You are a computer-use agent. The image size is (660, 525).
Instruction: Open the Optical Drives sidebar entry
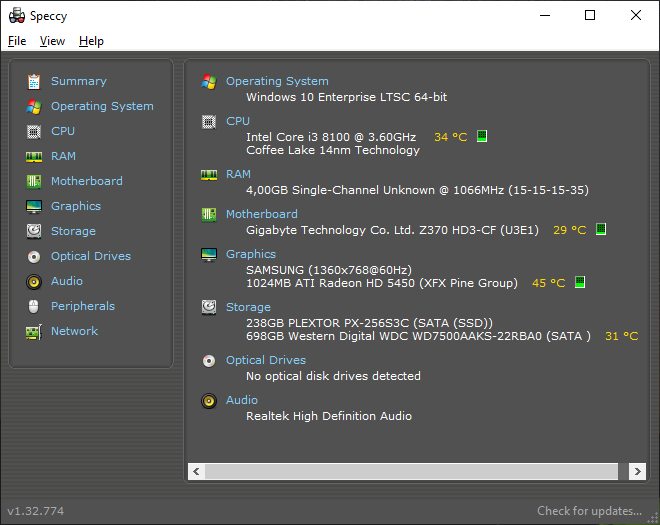(91, 256)
